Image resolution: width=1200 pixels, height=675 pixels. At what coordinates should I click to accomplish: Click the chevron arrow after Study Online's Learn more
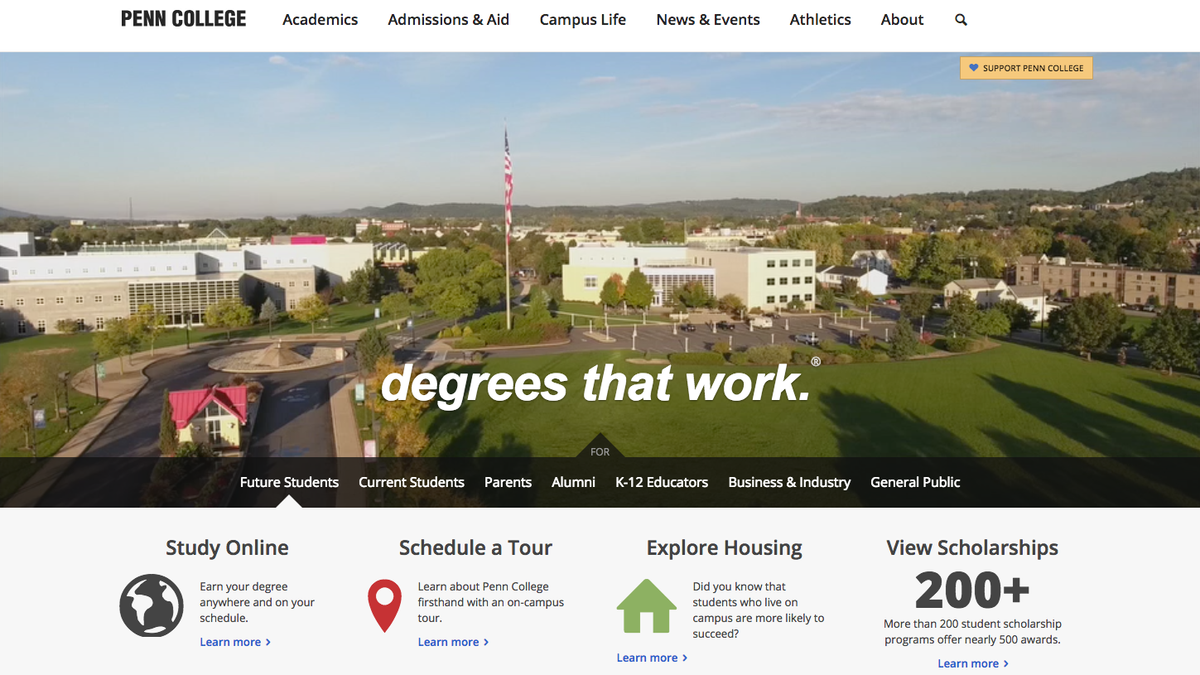[x=269, y=642]
